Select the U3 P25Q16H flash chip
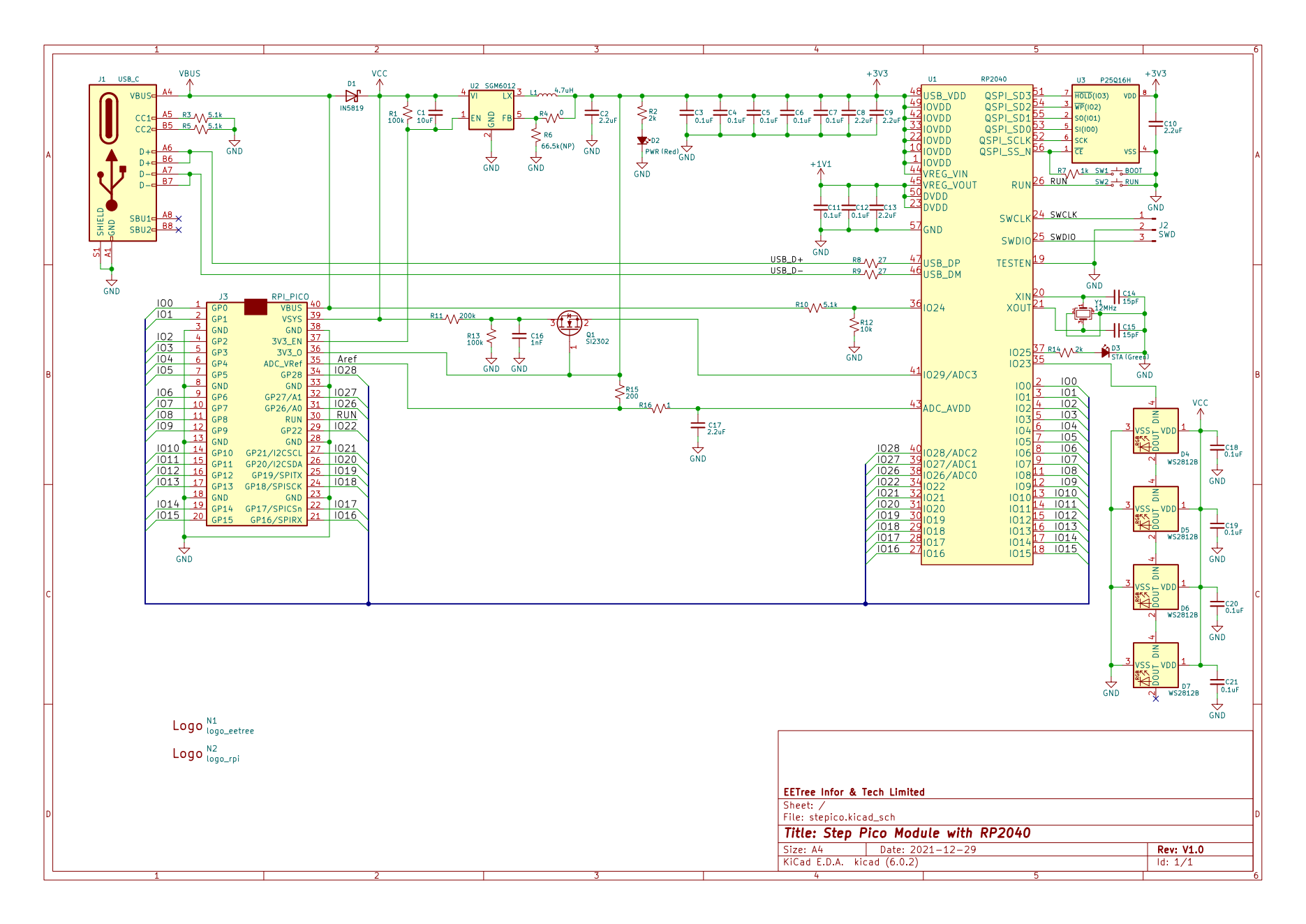This screenshot has width=1306, height=924. [x=1106, y=124]
